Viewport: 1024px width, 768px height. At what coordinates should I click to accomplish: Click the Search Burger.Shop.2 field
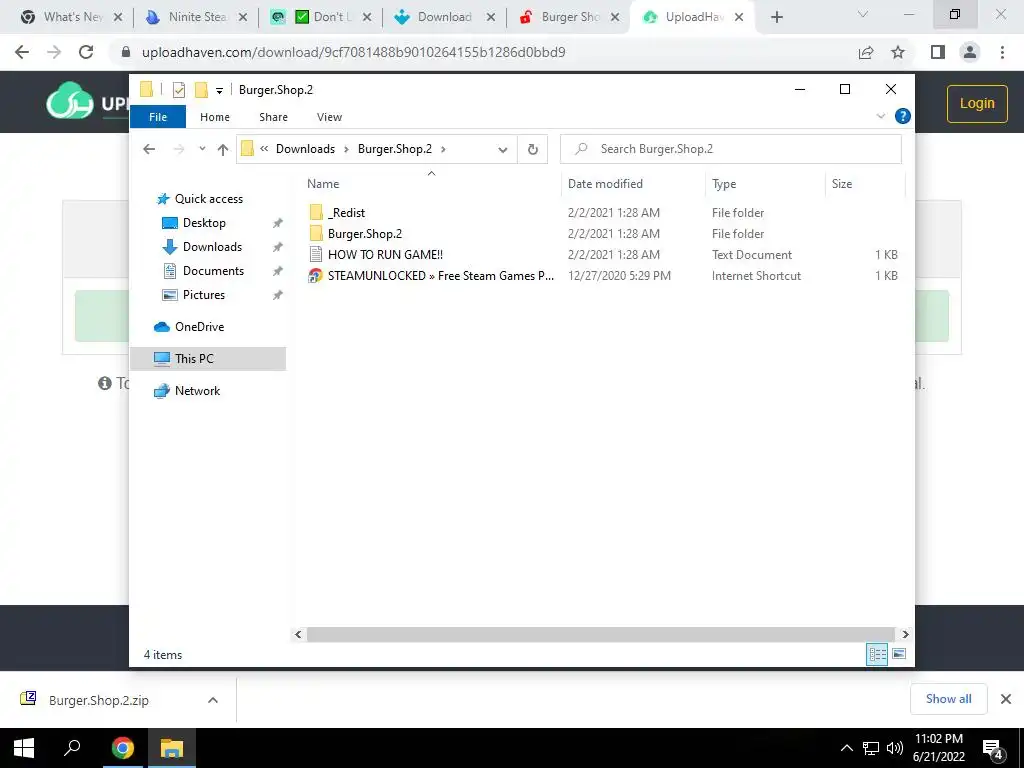[x=731, y=149]
